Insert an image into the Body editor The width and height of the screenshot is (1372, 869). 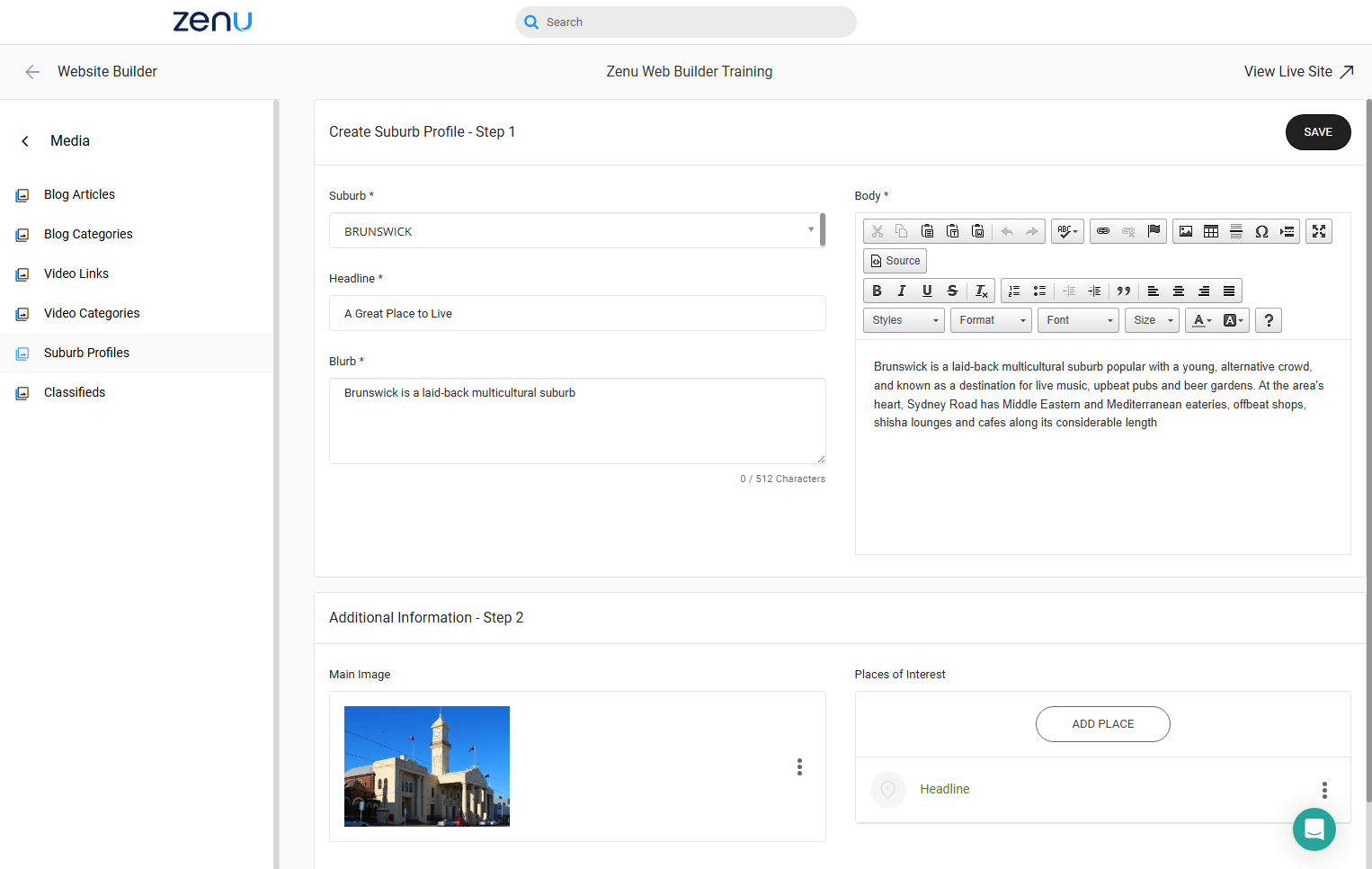(1186, 231)
